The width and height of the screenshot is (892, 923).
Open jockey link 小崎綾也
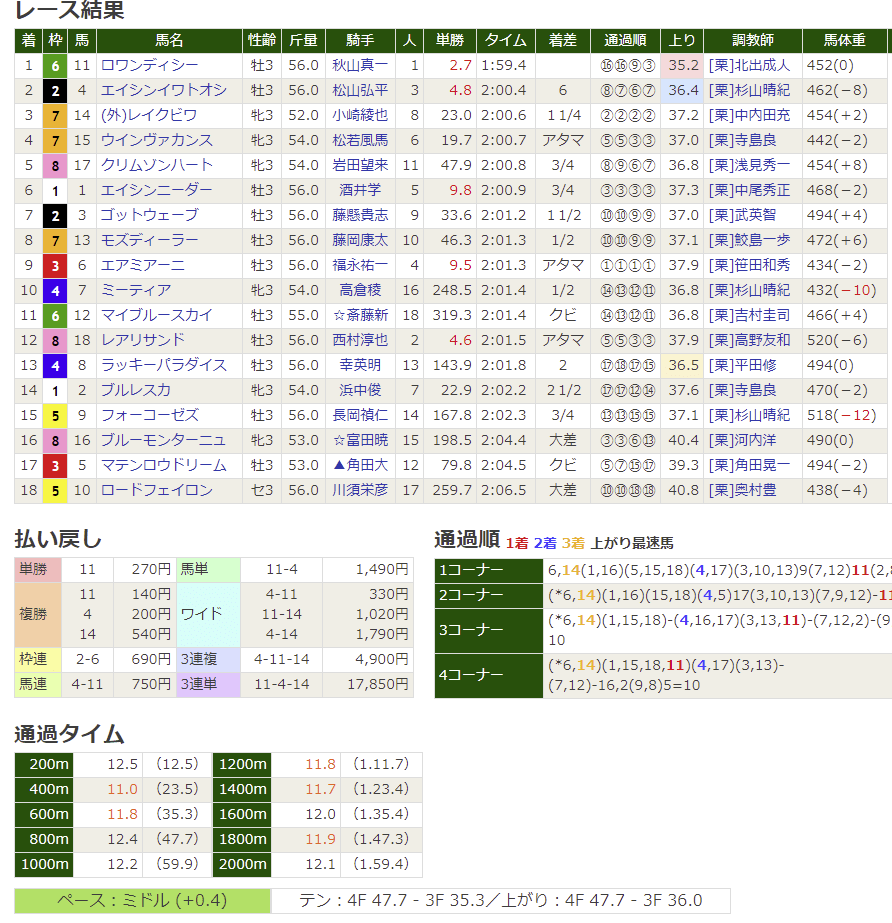pos(360,115)
